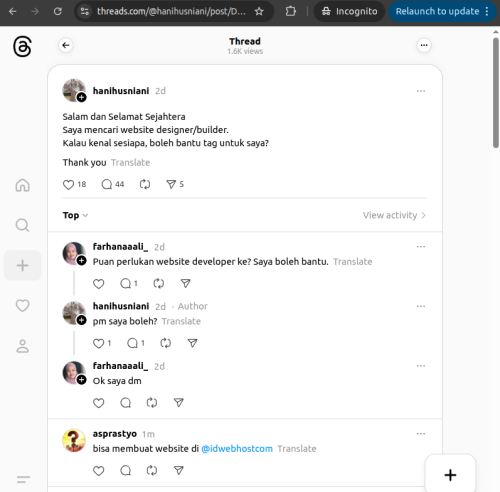Bookmark this page with the star icon
This screenshot has width=500, height=492.
pyautogui.click(x=259, y=12)
